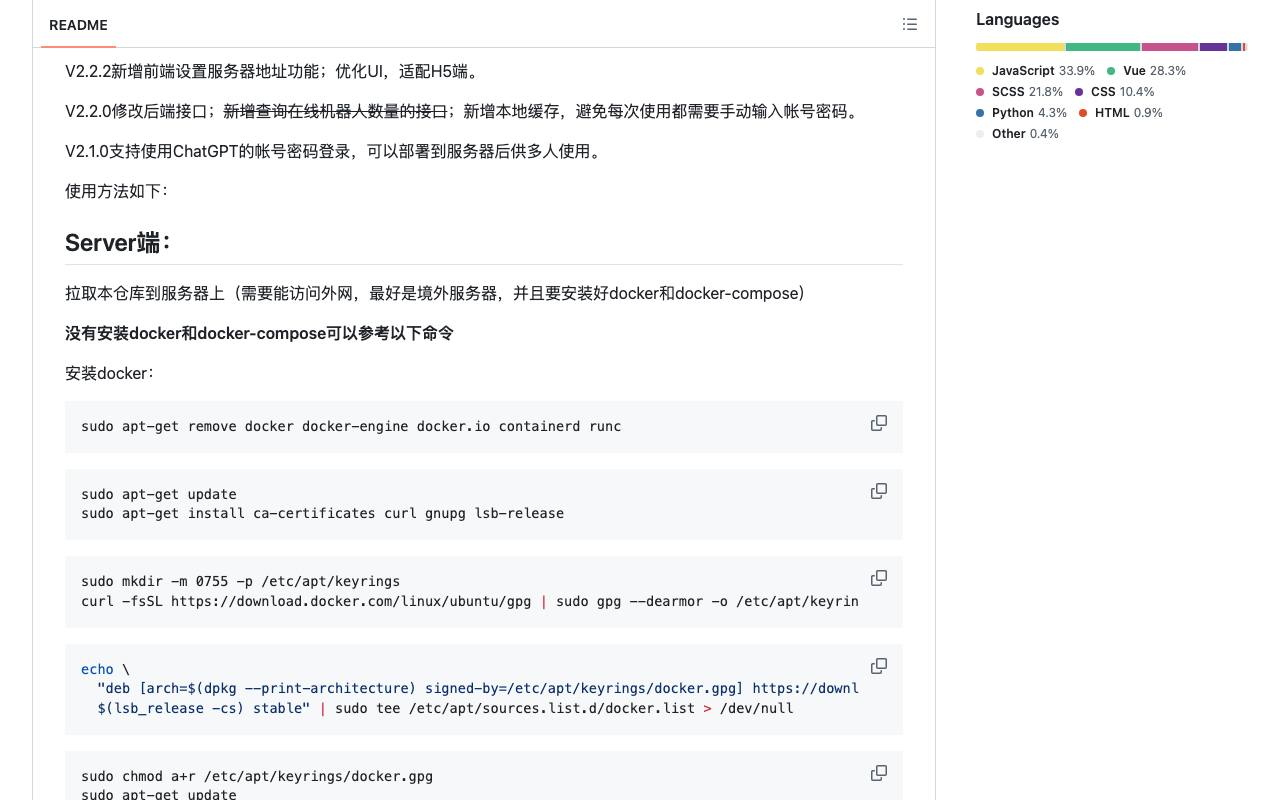This screenshot has width=1280, height=800.
Task: Copy the 'apt-get install ca-certificates' code block
Action: [879, 491]
